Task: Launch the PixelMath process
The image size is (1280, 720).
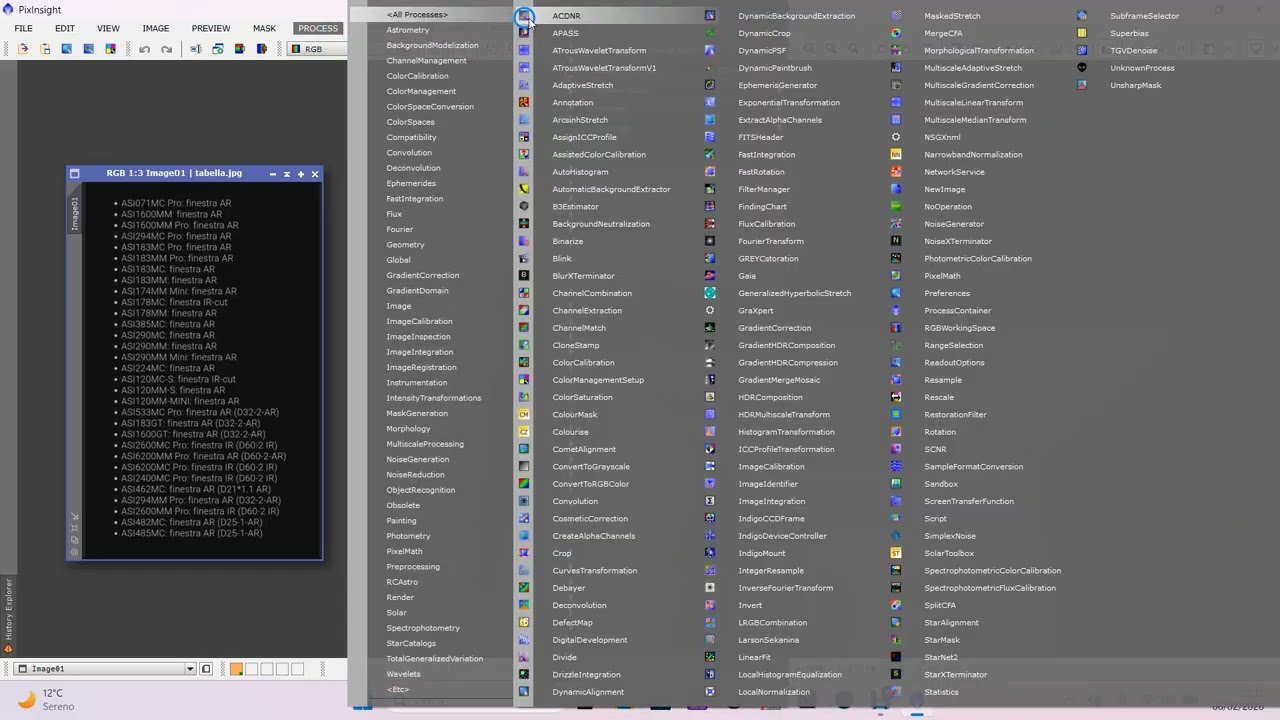Action: click(942, 276)
